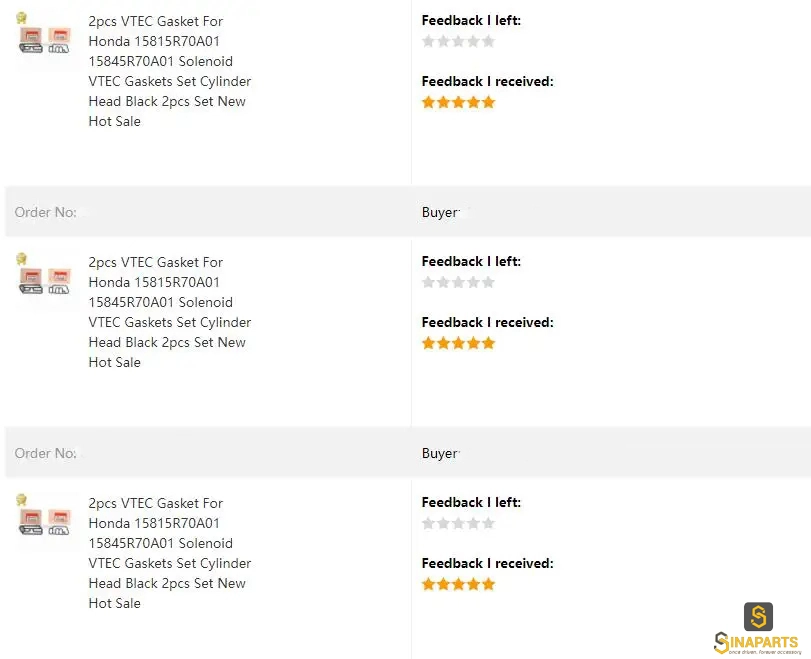Rate three stars under third 'Feedback I left'

(x=458, y=523)
